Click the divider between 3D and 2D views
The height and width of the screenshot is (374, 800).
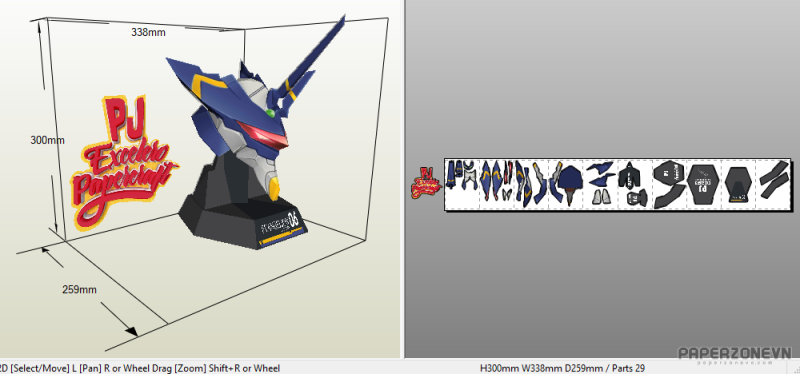click(x=403, y=179)
